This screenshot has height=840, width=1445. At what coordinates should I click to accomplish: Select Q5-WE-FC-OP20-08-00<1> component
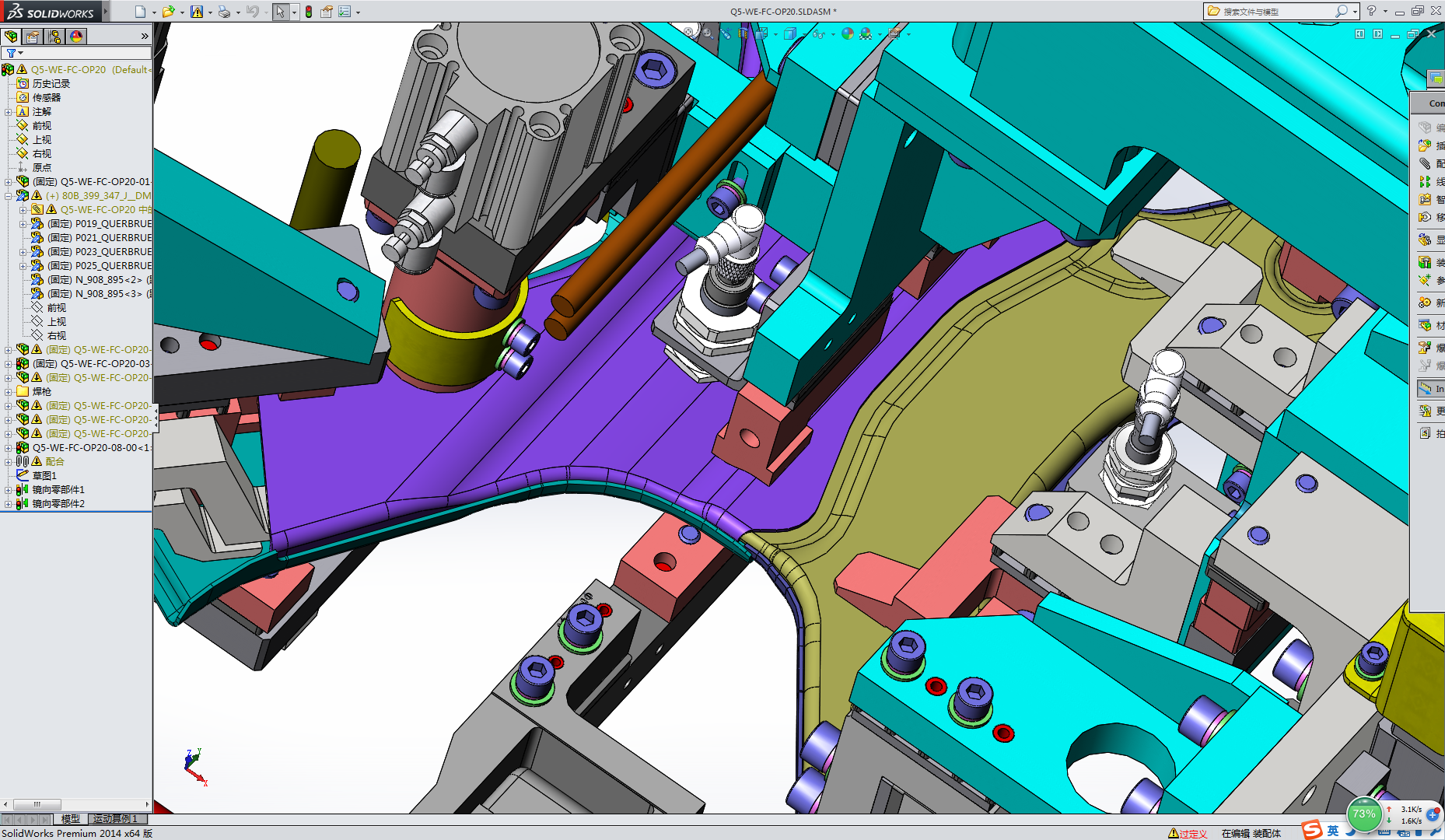click(92, 448)
